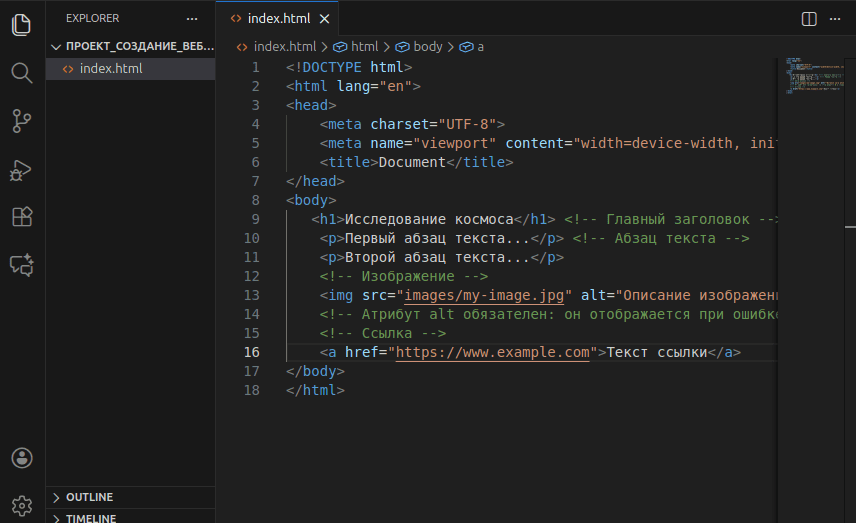Click the https://www.example.com link in code
This screenshot has width=856, height=523.
tap(493, 352)
